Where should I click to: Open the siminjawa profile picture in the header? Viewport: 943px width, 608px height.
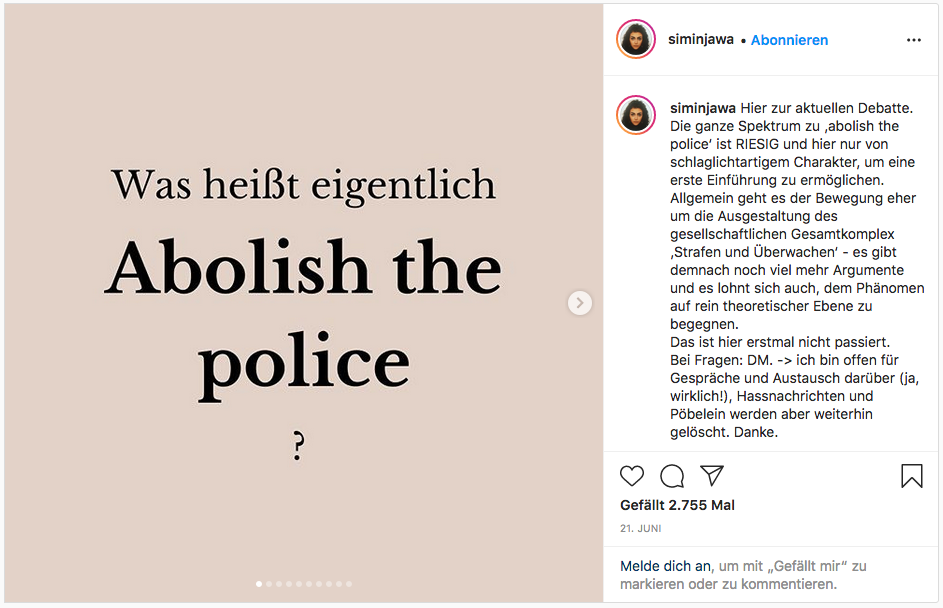[636, 40]
